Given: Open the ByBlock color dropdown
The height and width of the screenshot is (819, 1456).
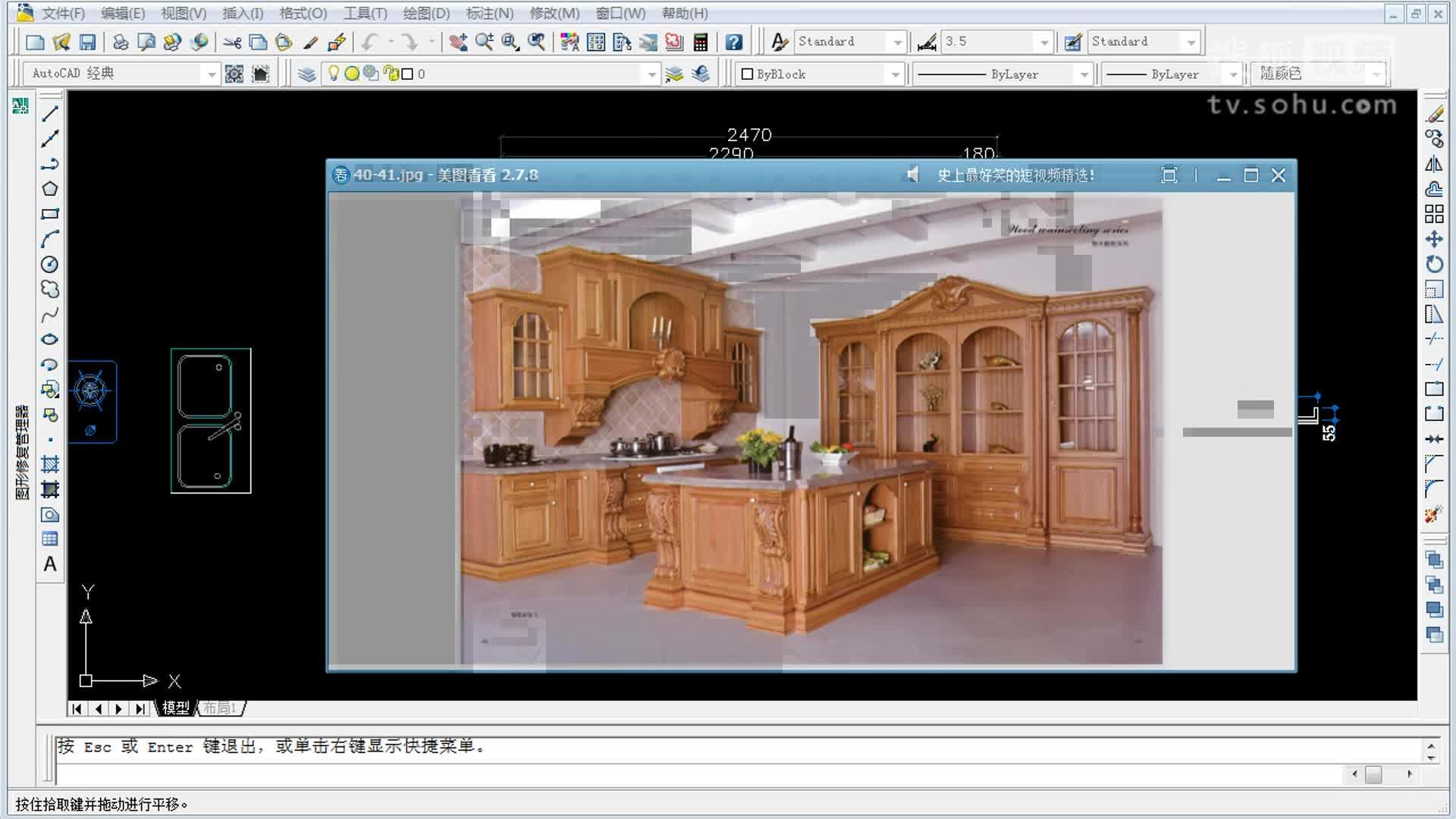Looking at the screenshot, I should [895, 74].
